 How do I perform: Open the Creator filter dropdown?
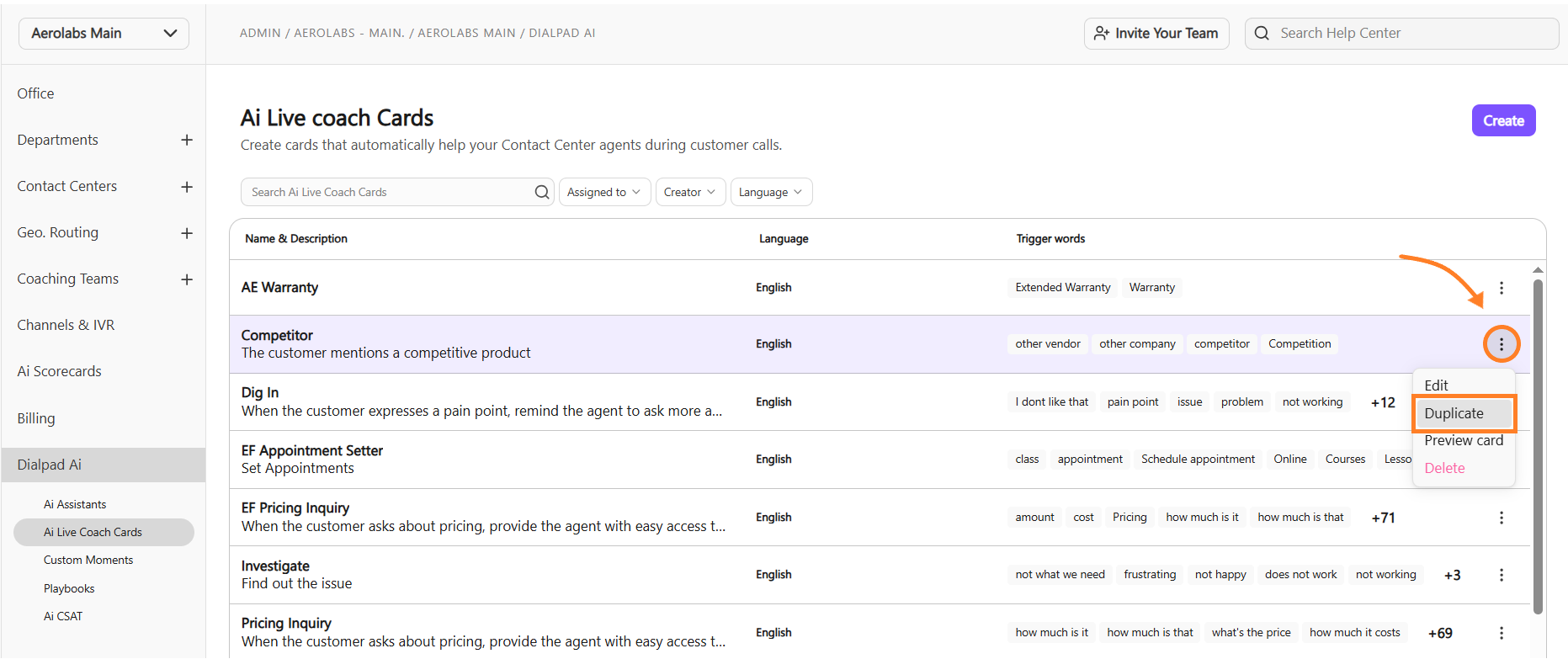(690, 192)
